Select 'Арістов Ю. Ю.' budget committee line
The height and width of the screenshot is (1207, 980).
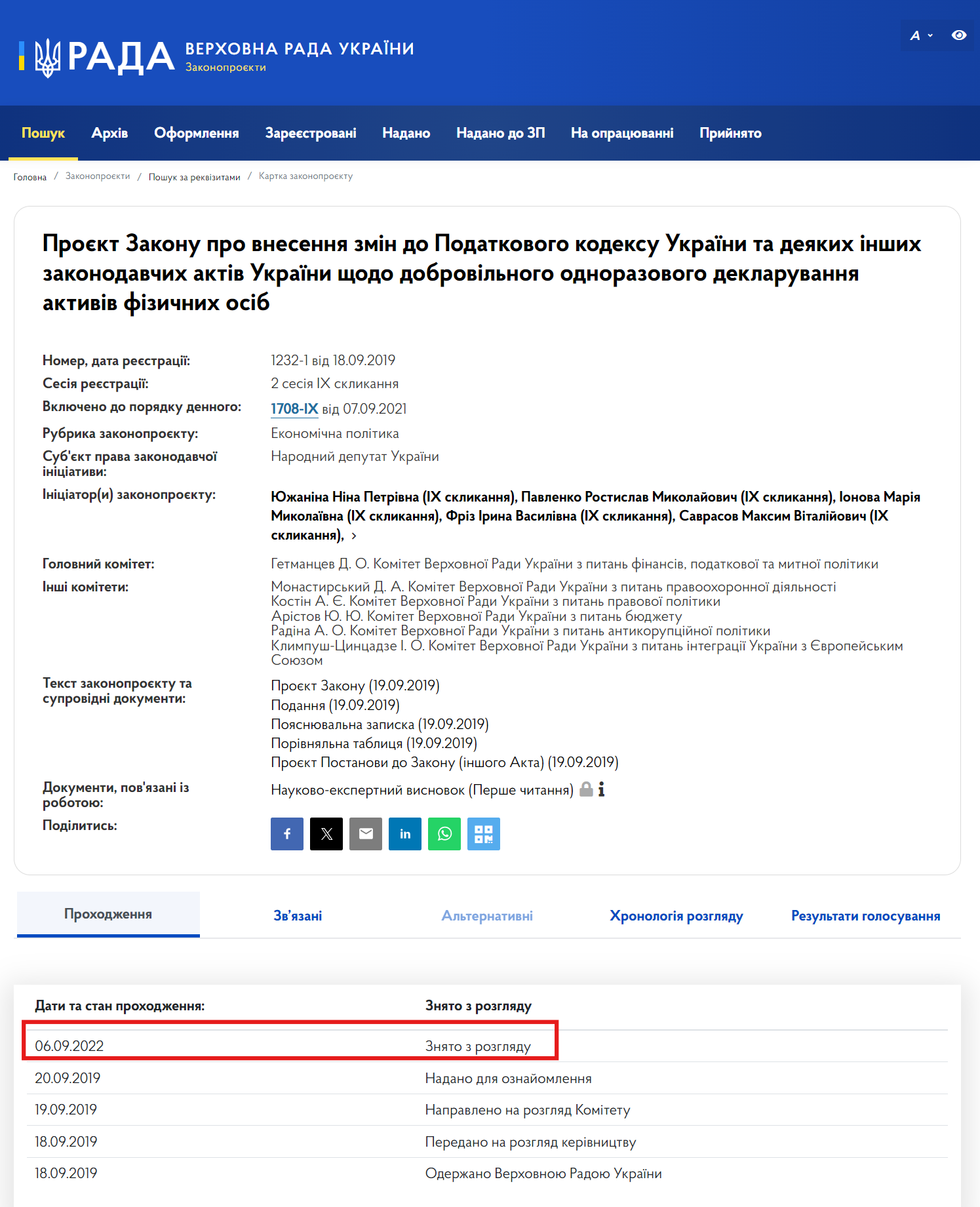(477, 616)
